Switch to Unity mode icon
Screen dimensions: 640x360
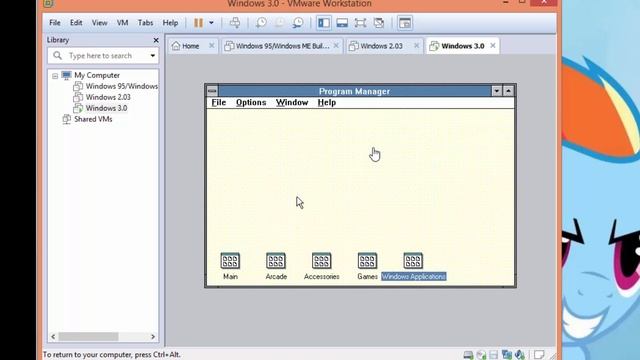pos(379,23)
